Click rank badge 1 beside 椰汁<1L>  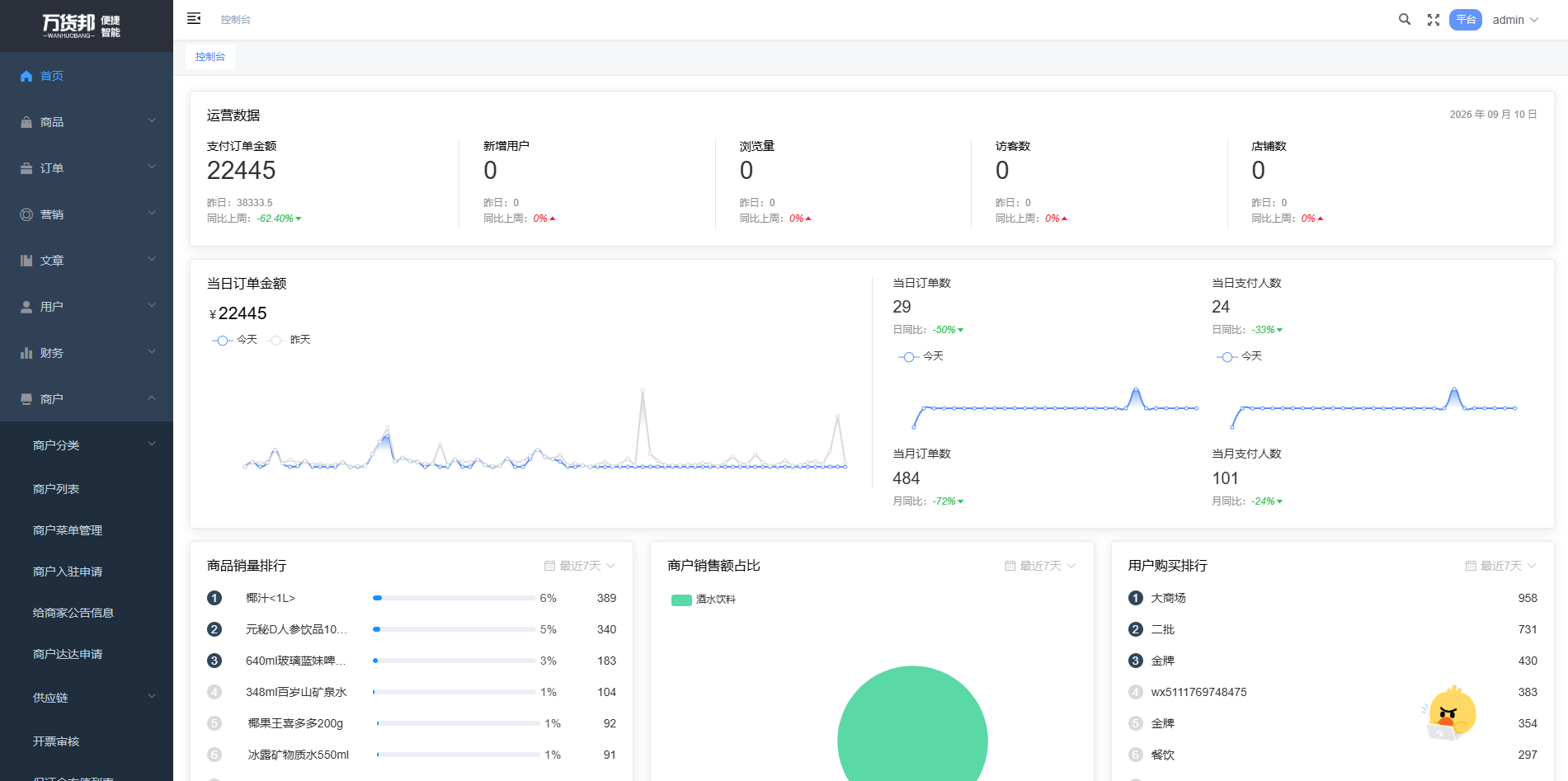click(x=214, y=598)
